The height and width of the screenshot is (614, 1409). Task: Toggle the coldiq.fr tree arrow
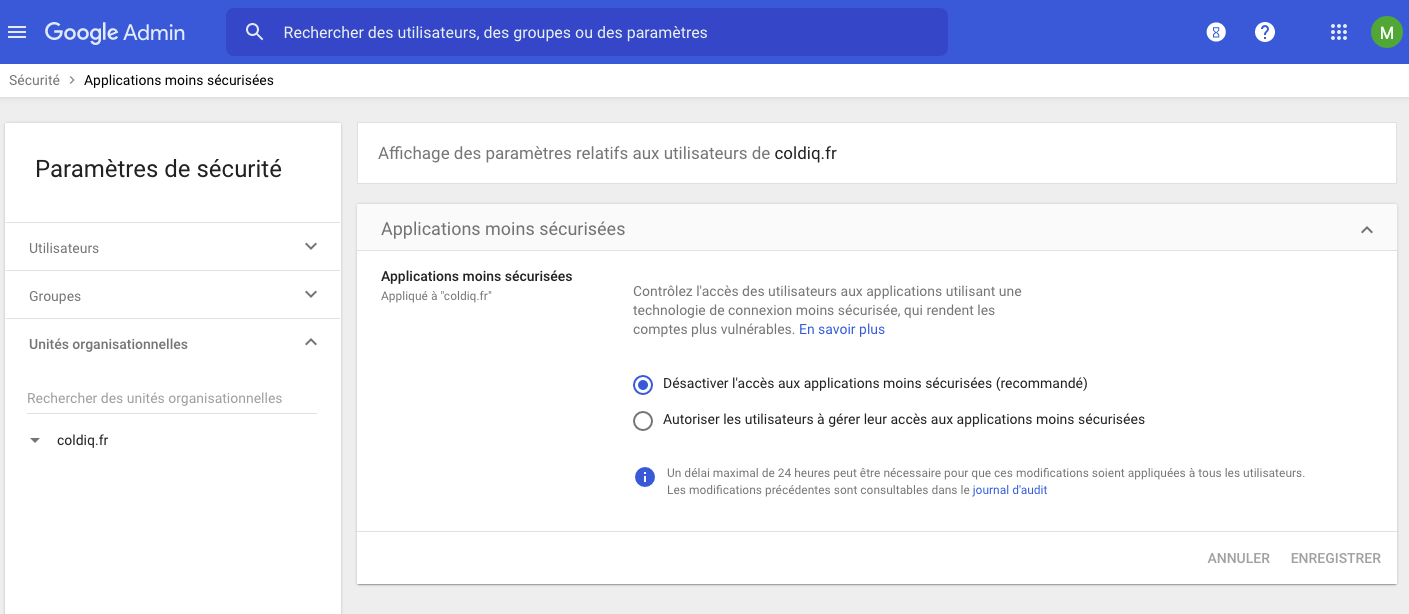(36, 441)
